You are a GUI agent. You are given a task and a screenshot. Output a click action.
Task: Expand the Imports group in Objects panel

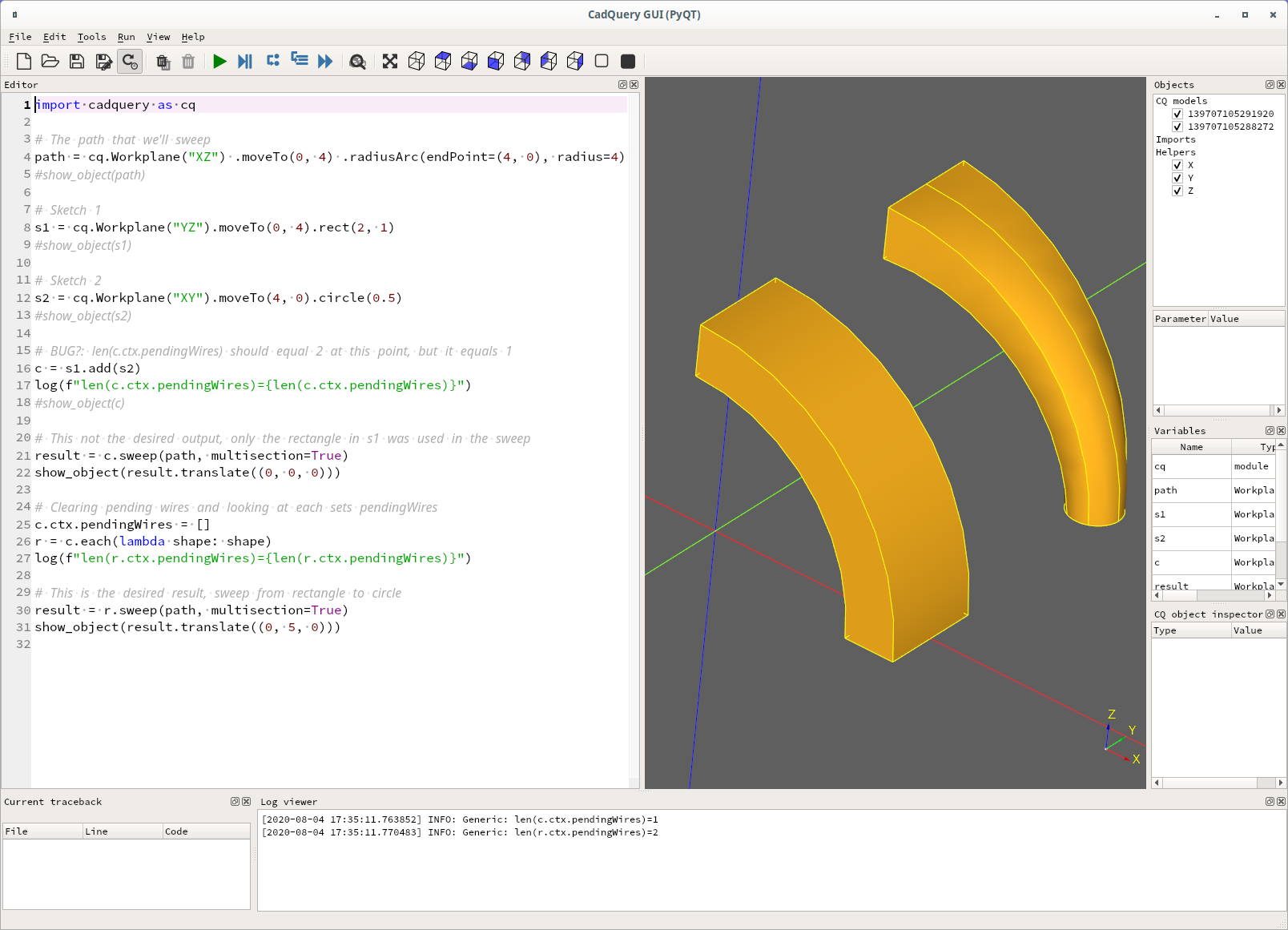(1175, 139)
